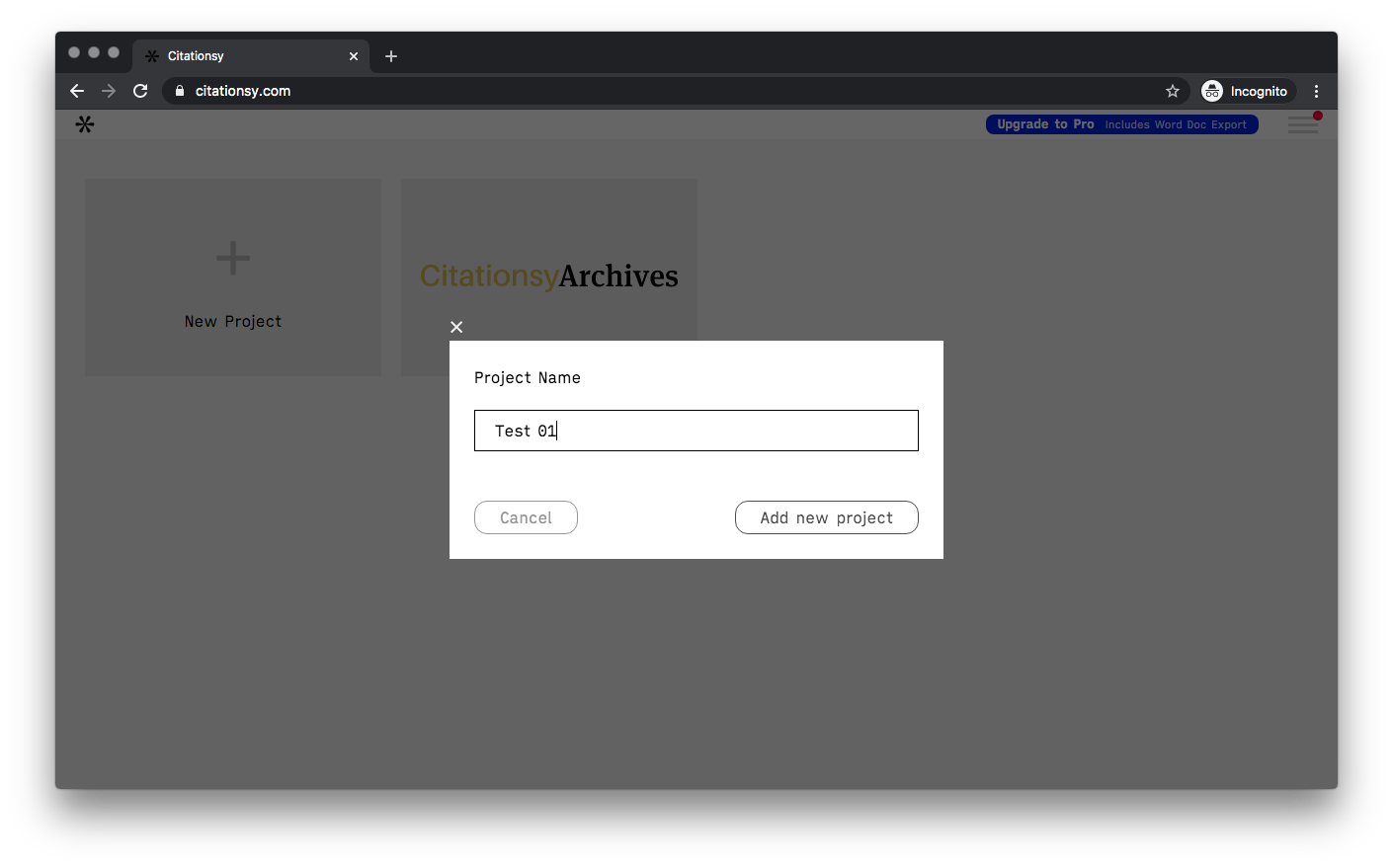
Task: Confirm with Add new project button
Action: [x=827, y=517]
